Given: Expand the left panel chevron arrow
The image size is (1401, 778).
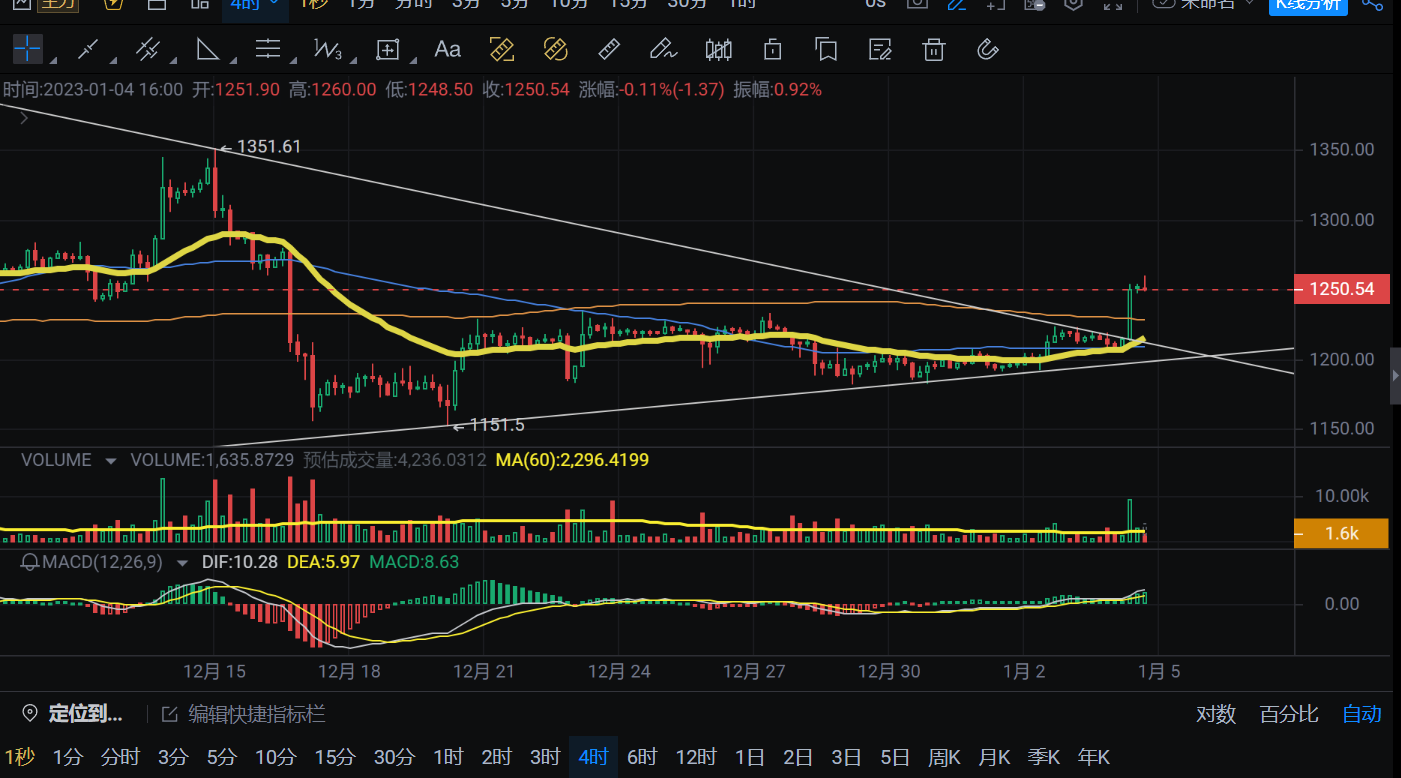Looking at the screenshot, I should (23, 118).
